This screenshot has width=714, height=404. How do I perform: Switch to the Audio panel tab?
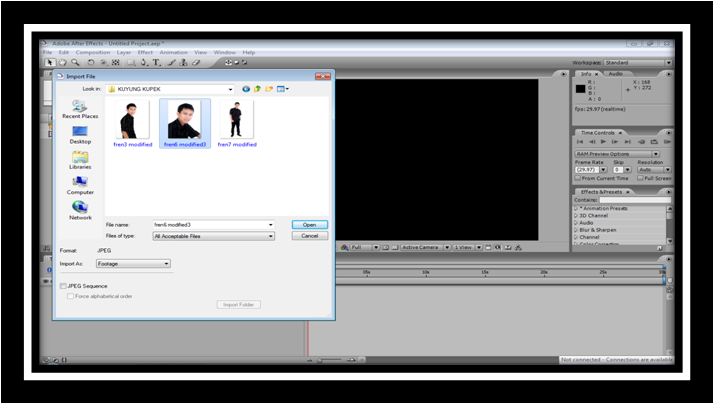[x=616, y=74]
